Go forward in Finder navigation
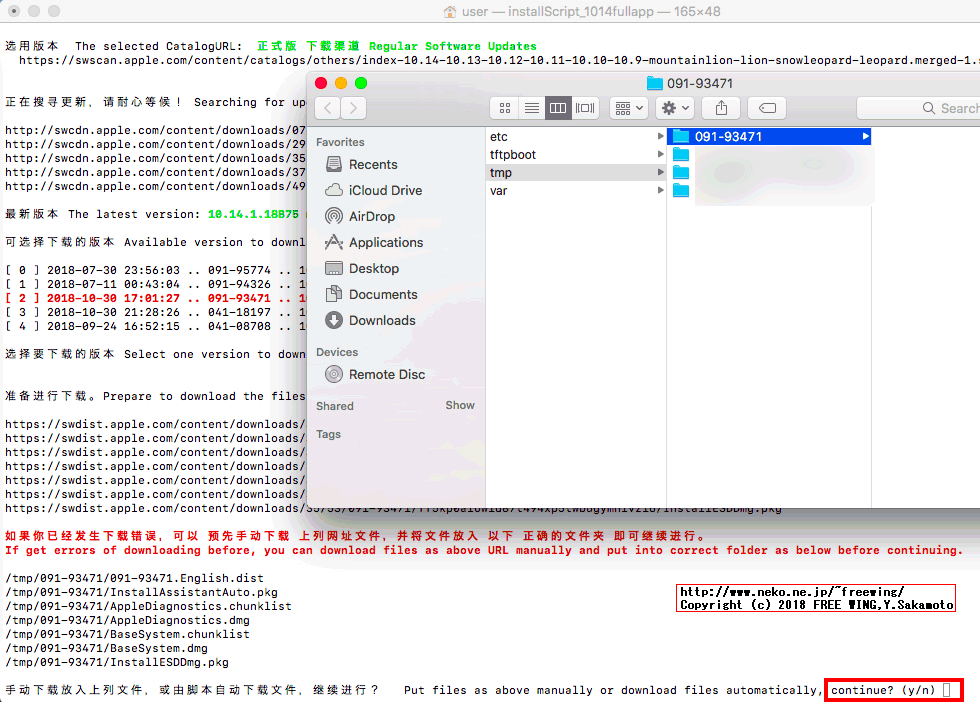Image resolution: width=980 pixels, height=702 pixels. click(354, 108)
